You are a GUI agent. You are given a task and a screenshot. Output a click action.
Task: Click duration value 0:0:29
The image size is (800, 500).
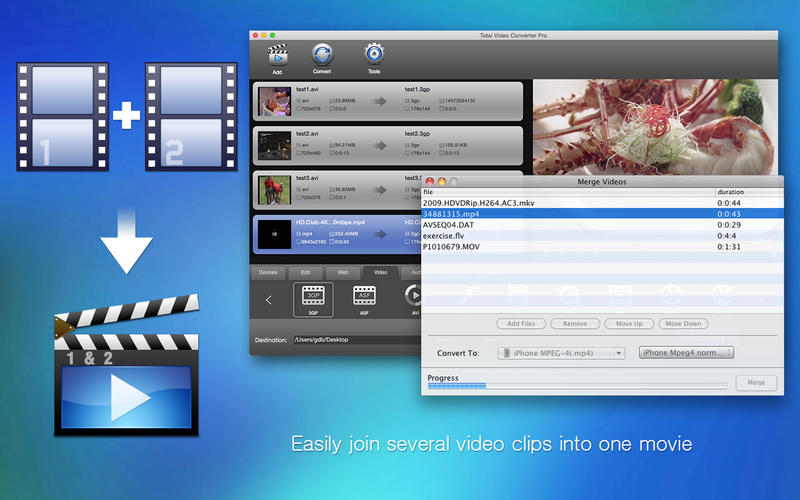[729, 225]
